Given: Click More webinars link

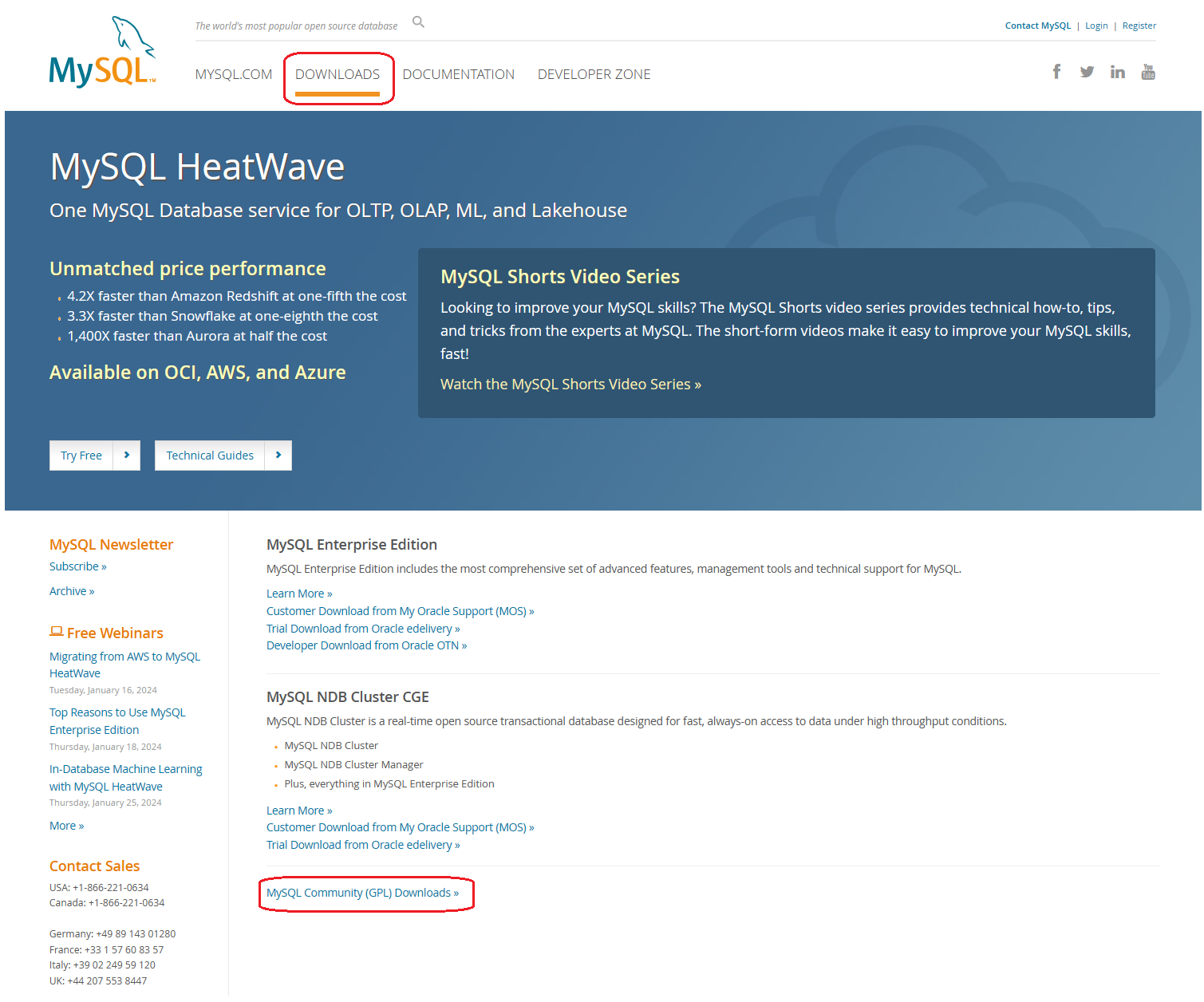Looking at the screenshot, I should click(67, 826).
